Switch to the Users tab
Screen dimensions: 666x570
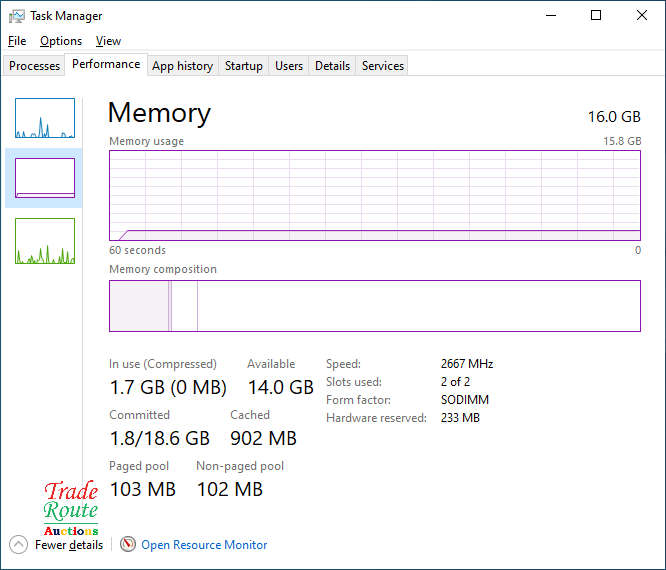tap(289, 66)
